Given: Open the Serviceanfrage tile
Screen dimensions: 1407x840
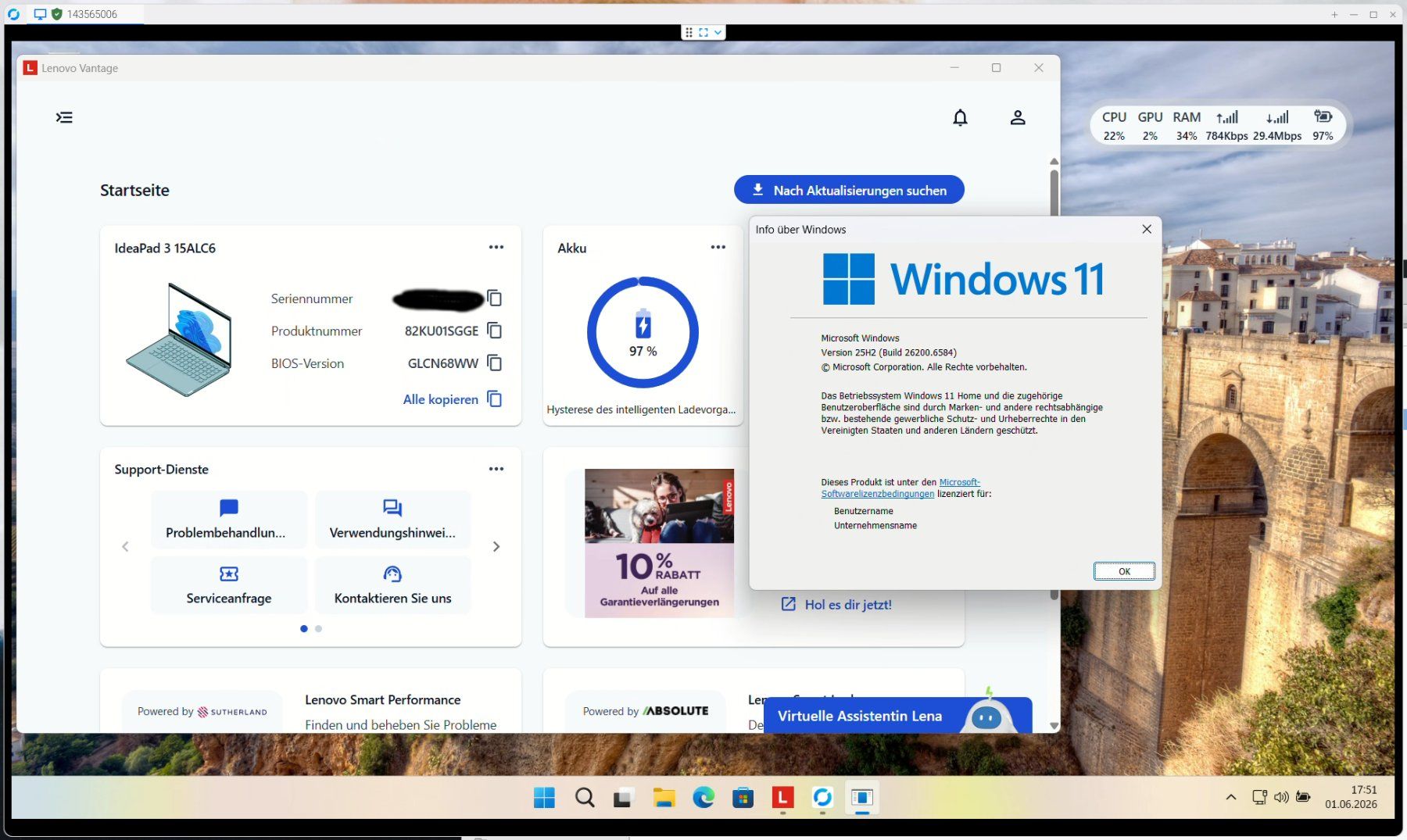Looking at the screenshot, I should [x=228, y=585].
